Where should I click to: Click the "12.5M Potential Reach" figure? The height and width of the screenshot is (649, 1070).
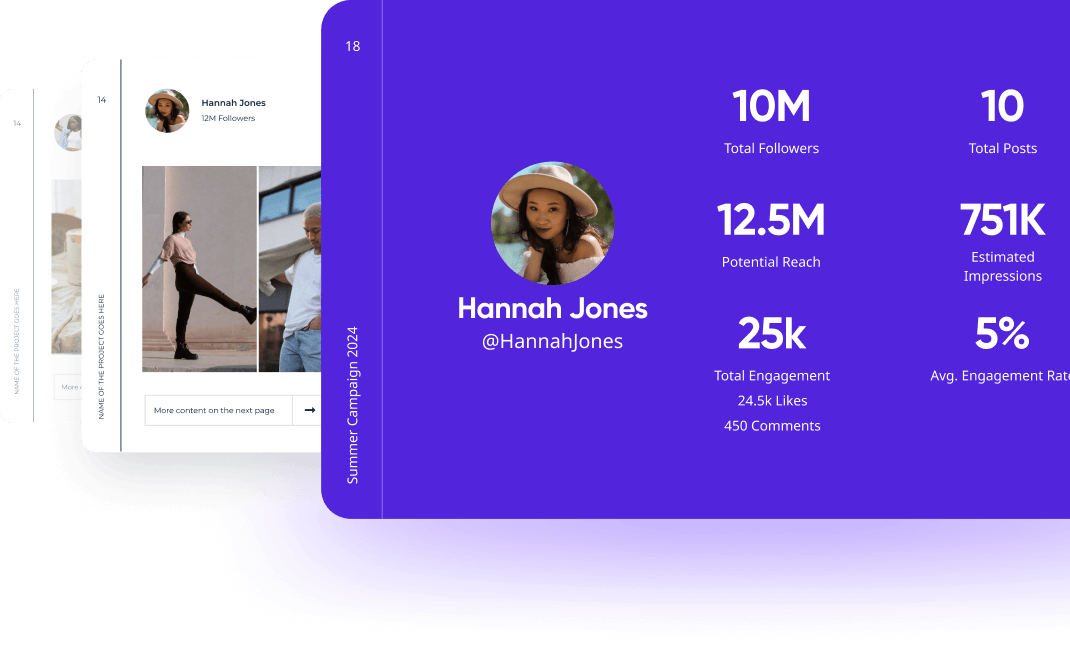[771, 234]
